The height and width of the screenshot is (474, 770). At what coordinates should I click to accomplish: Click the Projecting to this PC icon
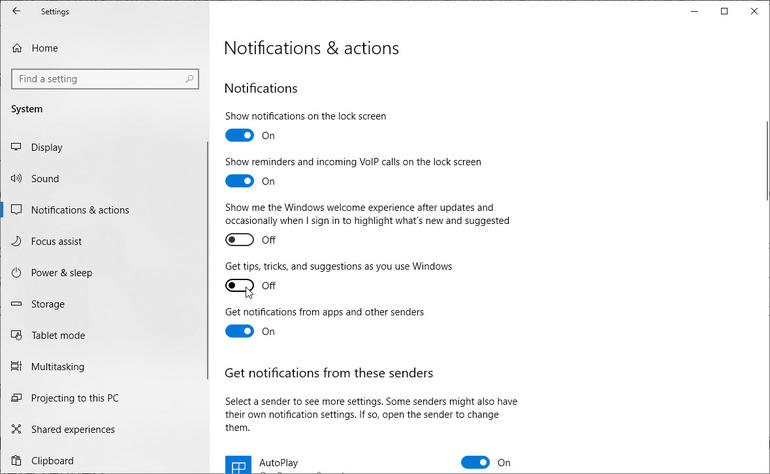16,398
